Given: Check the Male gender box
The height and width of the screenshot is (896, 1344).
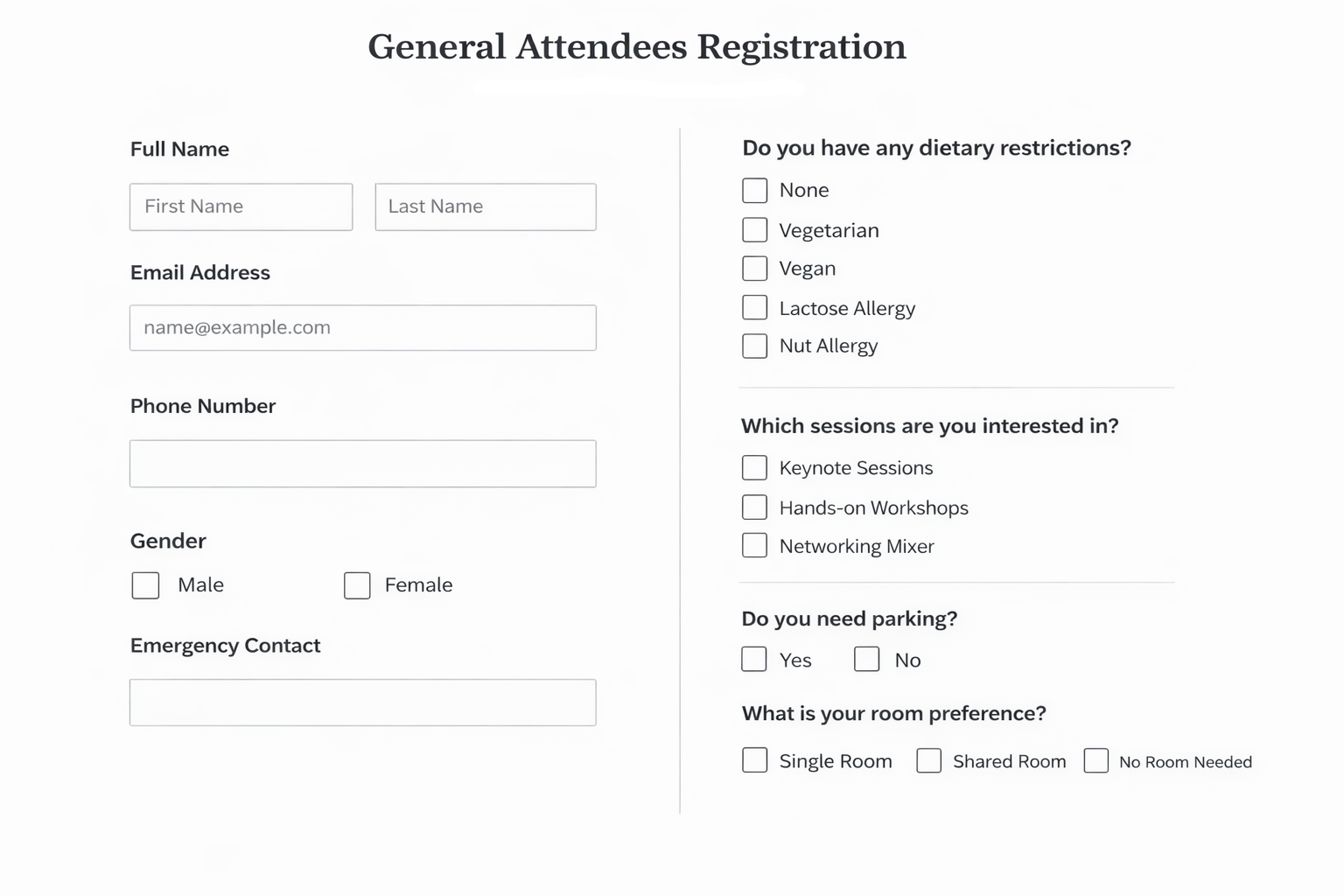Looking at the screenshot, I should 145,585.
